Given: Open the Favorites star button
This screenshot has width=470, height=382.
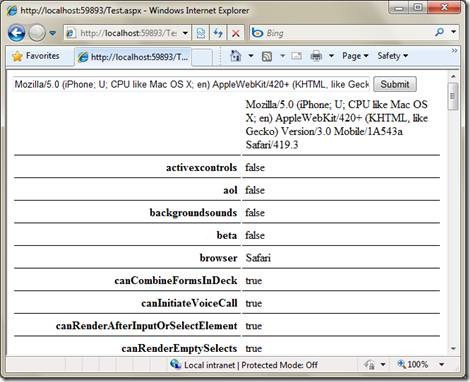Looking at the screenshot, I should click(36, 56).
